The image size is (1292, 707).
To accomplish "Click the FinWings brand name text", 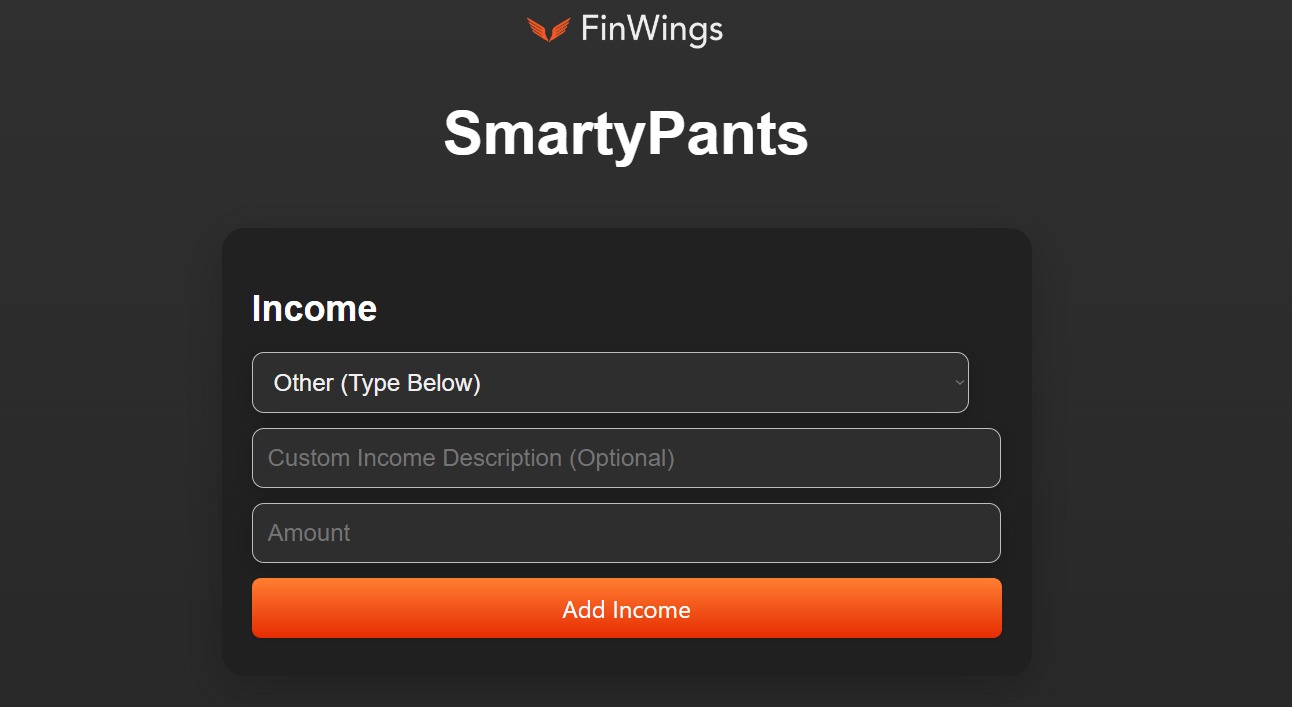I will click(x=651, y=30).
